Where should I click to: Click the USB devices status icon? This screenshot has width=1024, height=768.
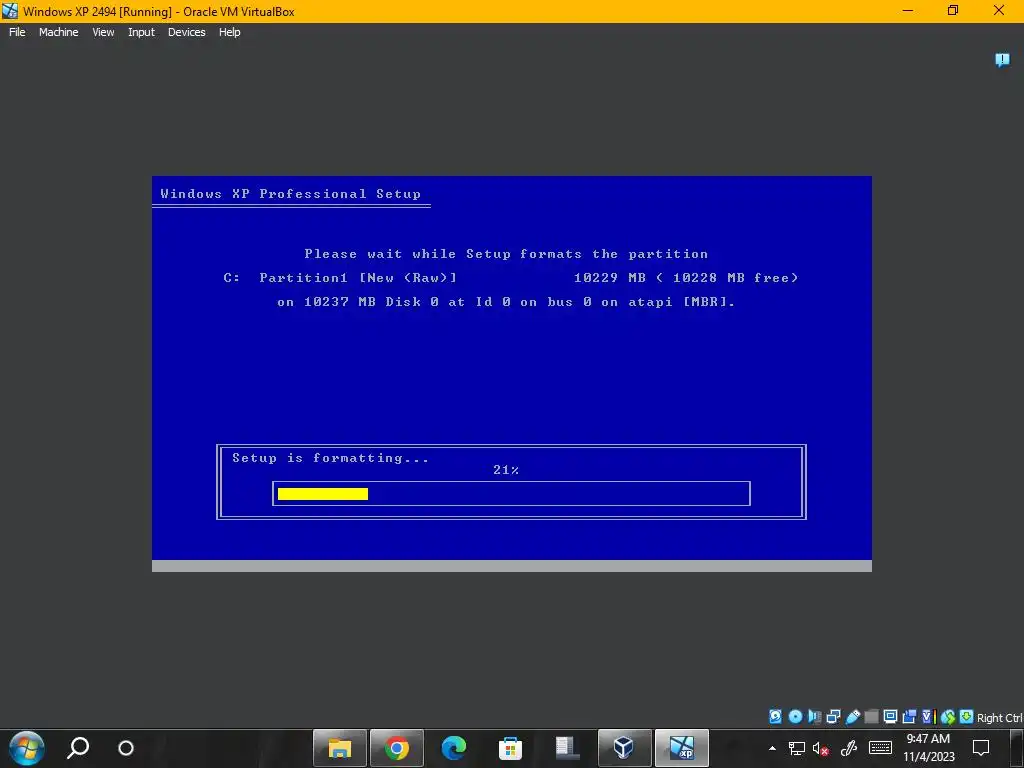pyautogui.click(x=852, y=716)
